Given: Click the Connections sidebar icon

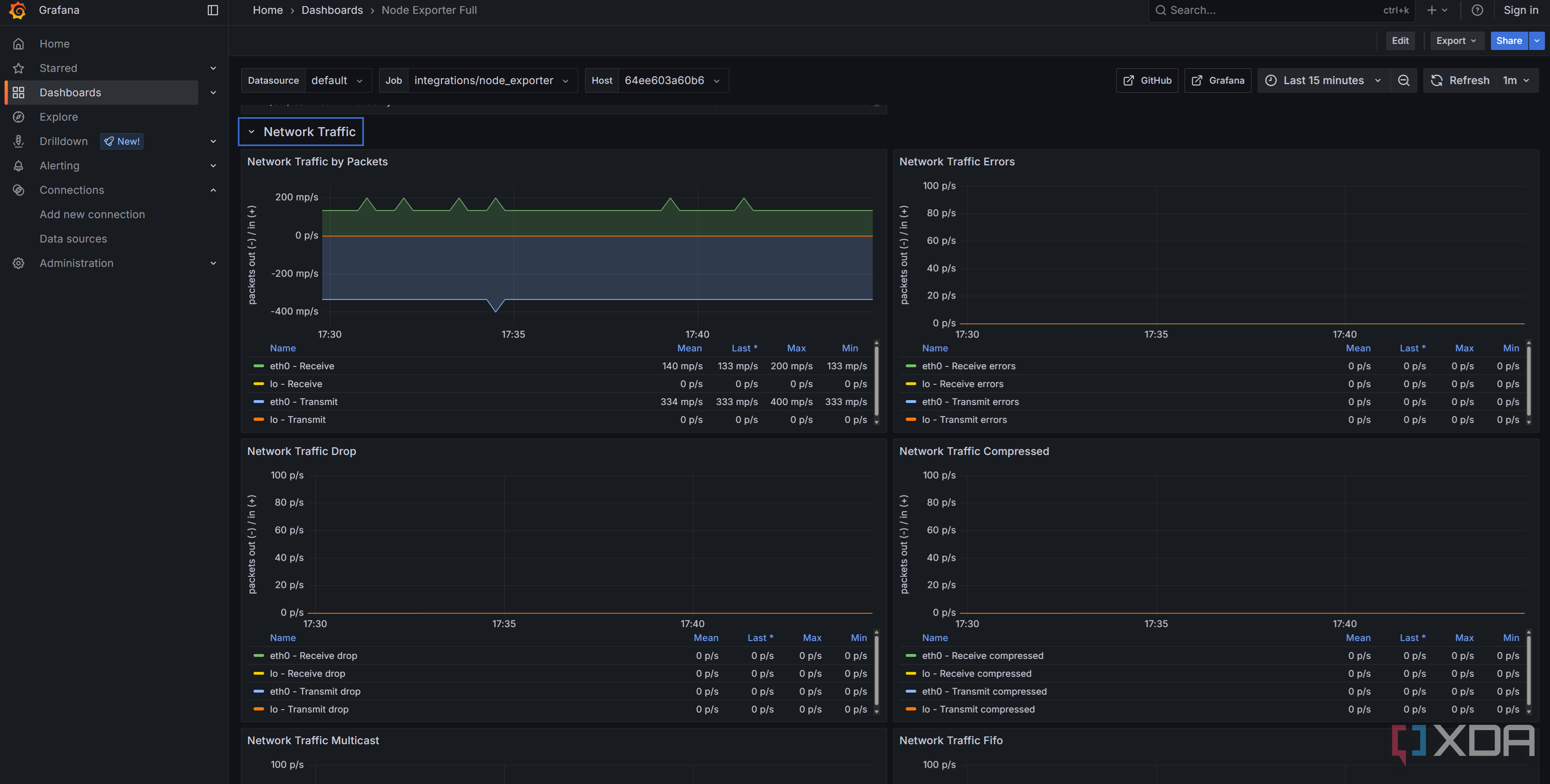Looking at the screenshot, I should (19, 190).
